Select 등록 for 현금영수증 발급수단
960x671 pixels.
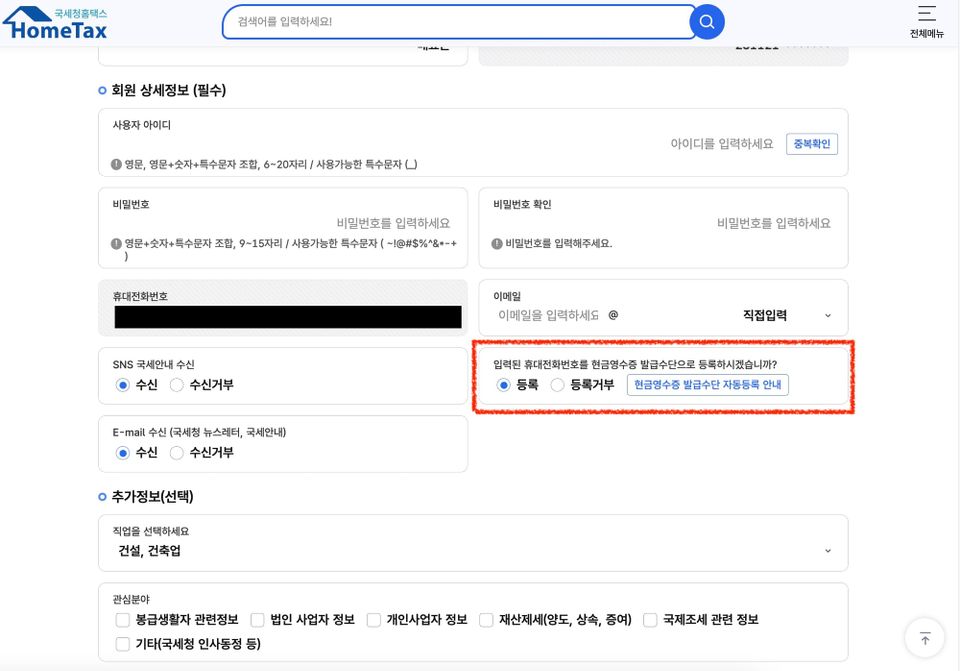click(503, 385)
